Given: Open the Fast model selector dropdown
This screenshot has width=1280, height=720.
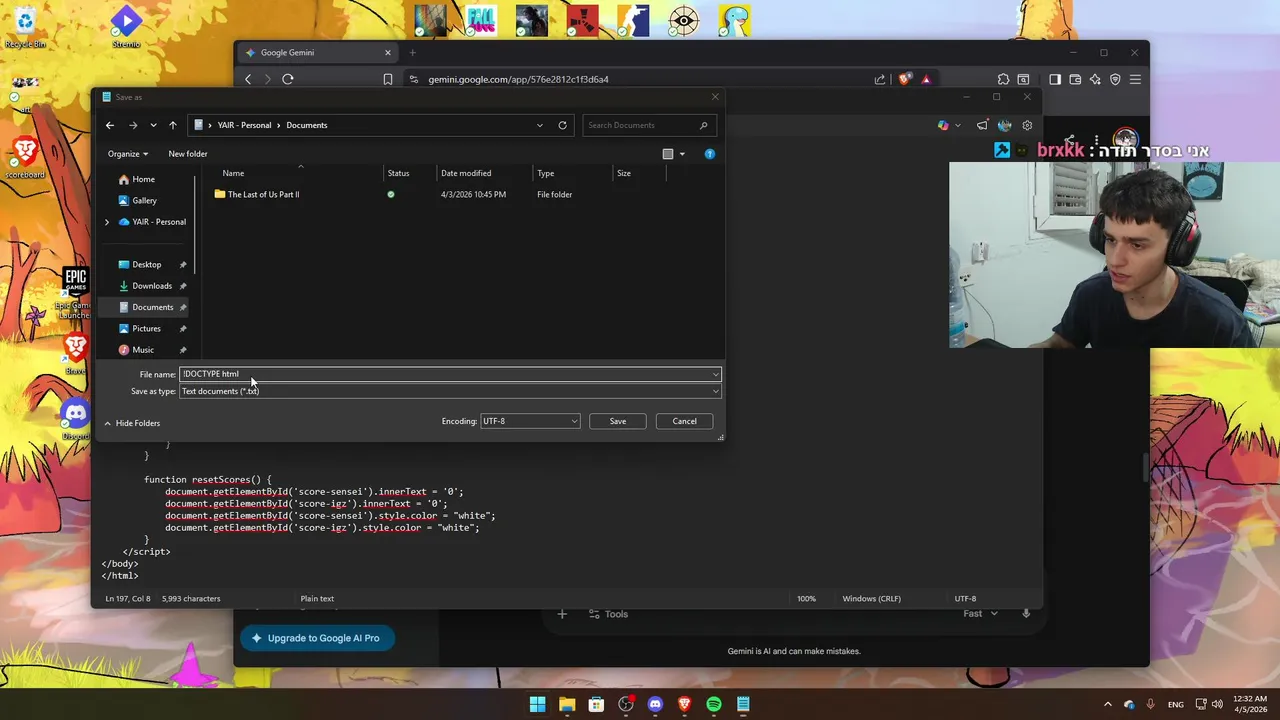Looking at the screenshot, I should coord(980,613).
